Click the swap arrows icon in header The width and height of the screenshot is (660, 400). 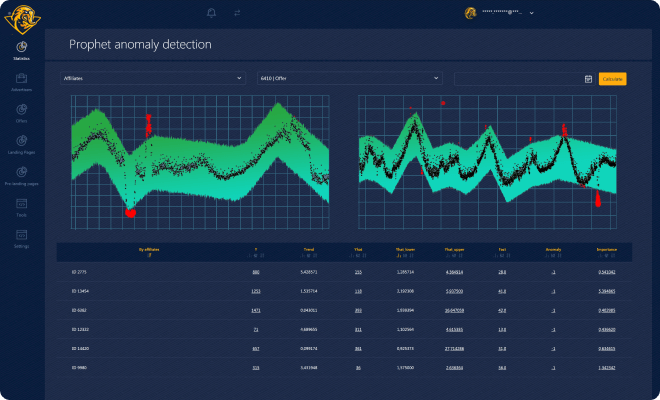pos(237,13)
